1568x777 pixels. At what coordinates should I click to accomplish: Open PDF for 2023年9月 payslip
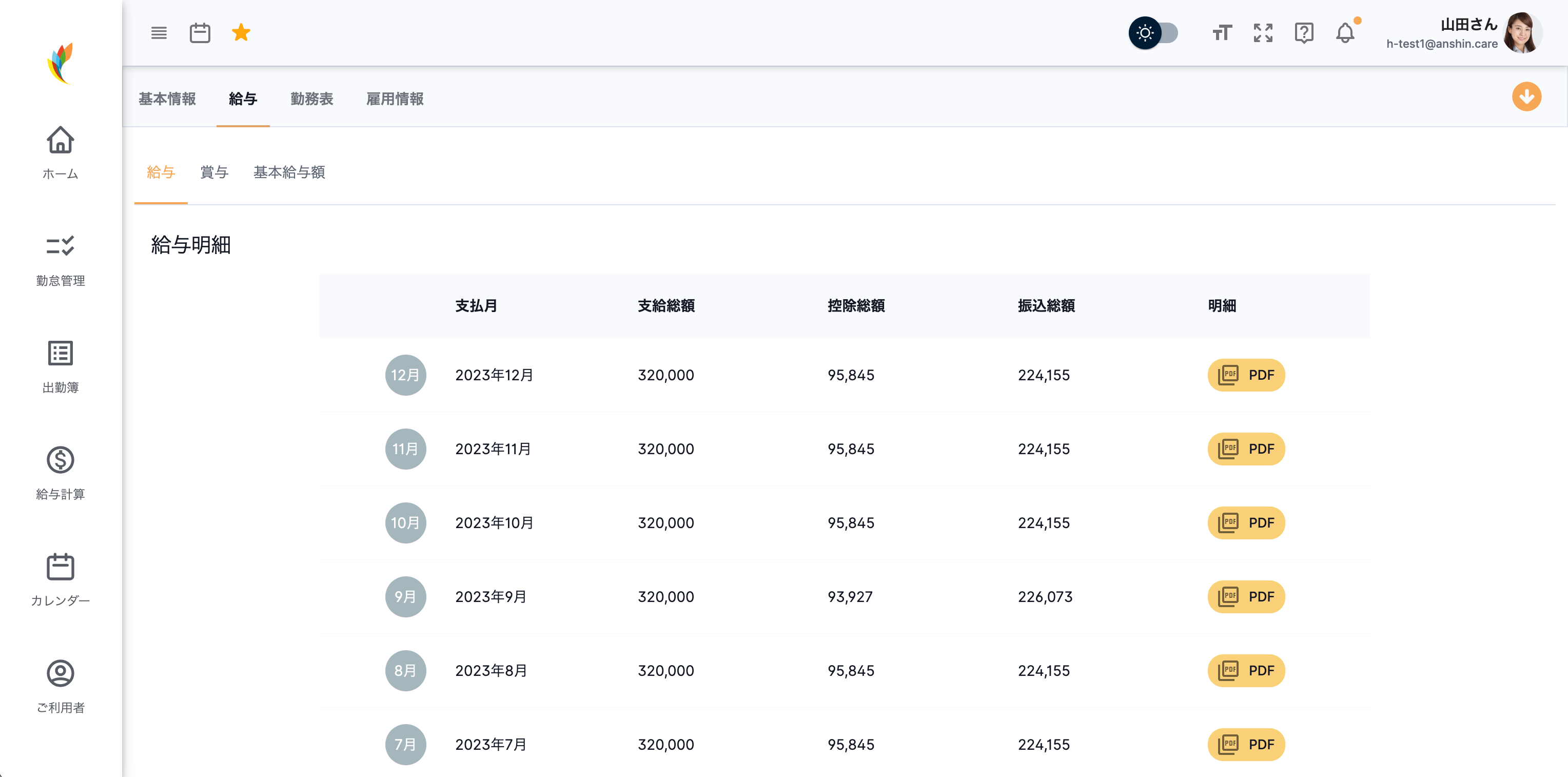[1245, 597]
